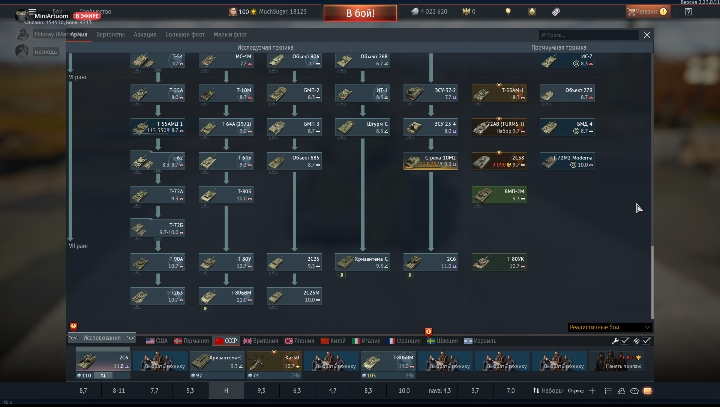720x407 pixels.
Task: Open the ticket items icon in top bar
Action: pyautogui.click(x=556, y=11)
